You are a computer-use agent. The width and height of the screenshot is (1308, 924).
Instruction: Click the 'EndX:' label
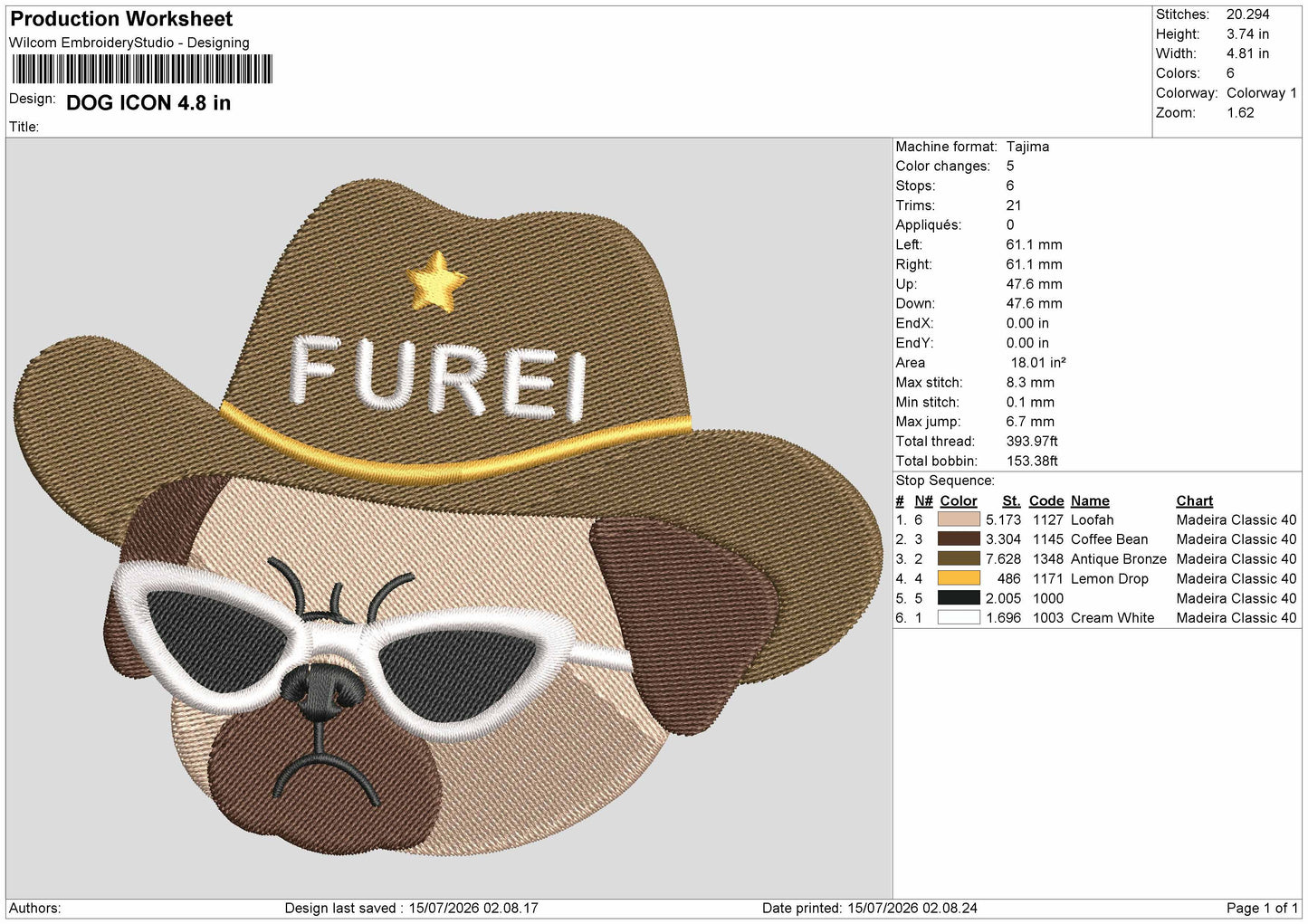coord(914,324)
